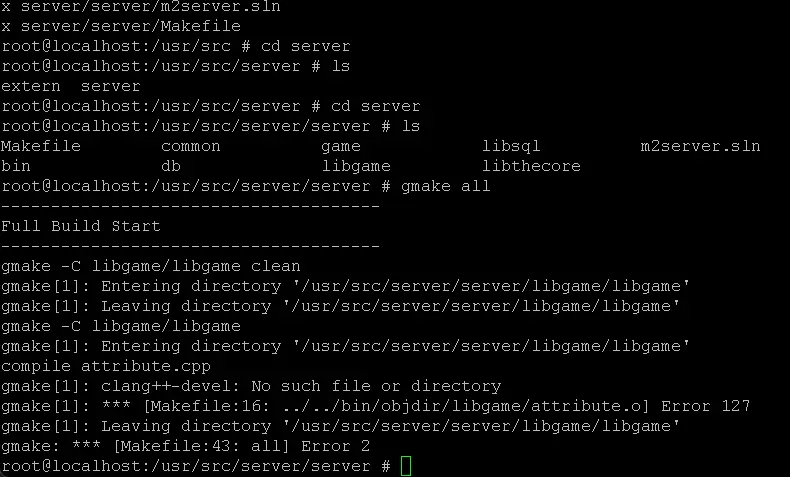The width and height of the screenshot is (790, 477).
Task: Click the 'gmake: *** [Makefile:43: all] Error 2' line
Action: (x=185, y=446)
